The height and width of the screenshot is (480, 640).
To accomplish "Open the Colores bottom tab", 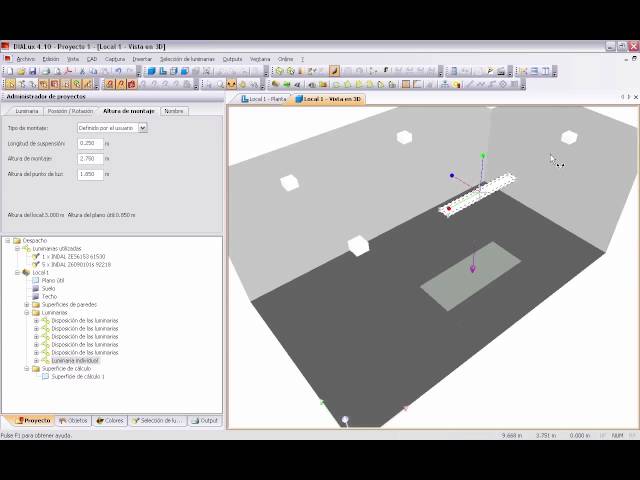I will 109,420.
